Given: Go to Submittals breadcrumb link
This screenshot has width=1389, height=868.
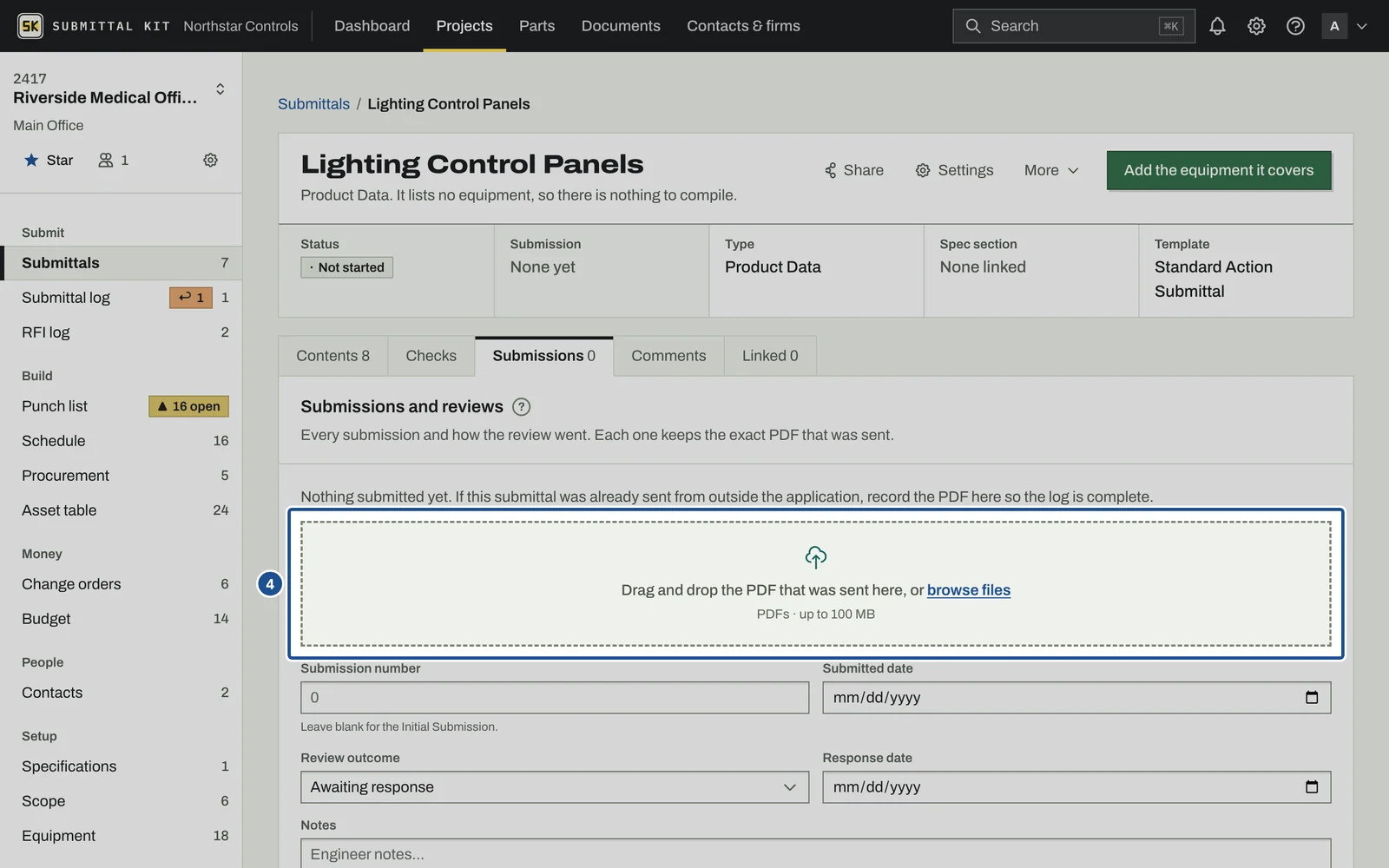Looking at the screenshot, I should 313,104.
